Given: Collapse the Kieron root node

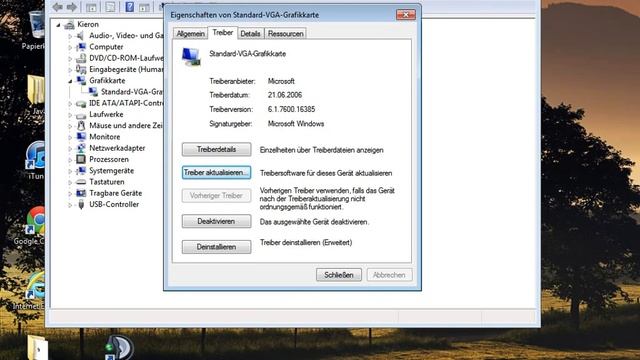Looking at the screenshot, I should tap(58, 25).
